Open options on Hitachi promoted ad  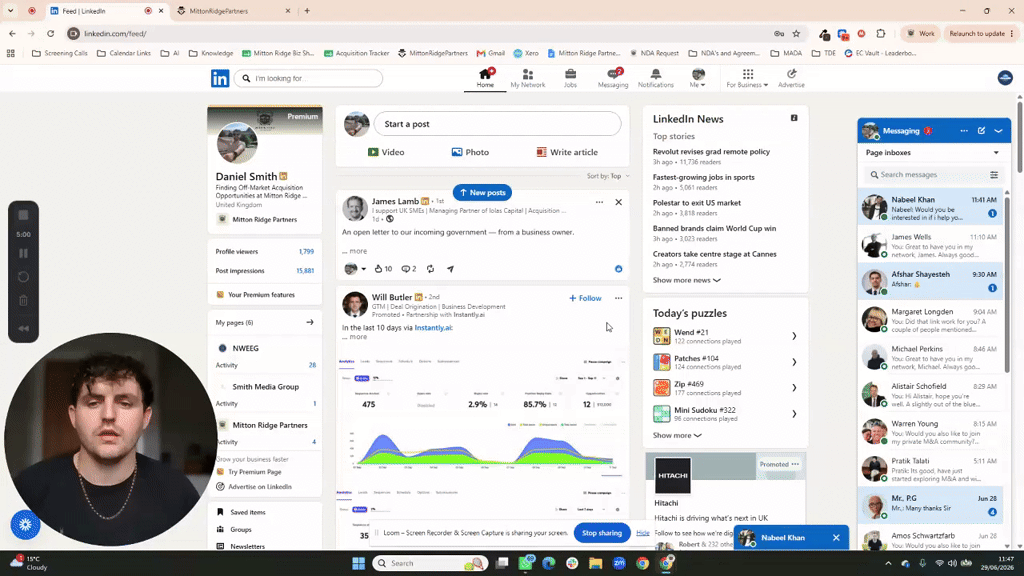(795, 464)
